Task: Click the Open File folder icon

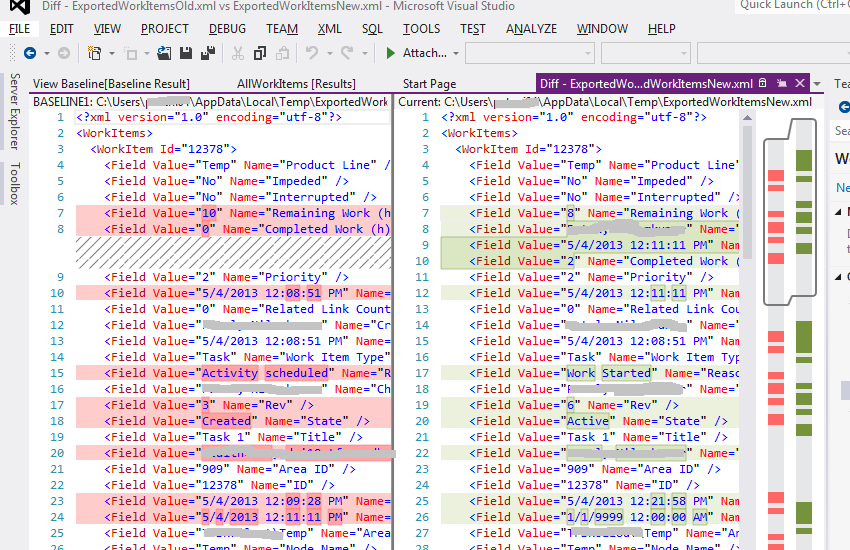Action: pos(164,53)
